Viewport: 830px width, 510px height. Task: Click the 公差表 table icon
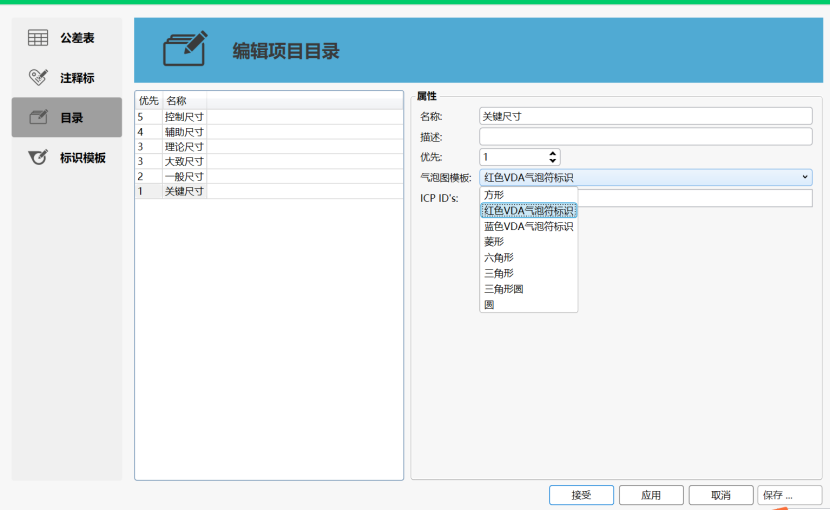pos(38,38)
